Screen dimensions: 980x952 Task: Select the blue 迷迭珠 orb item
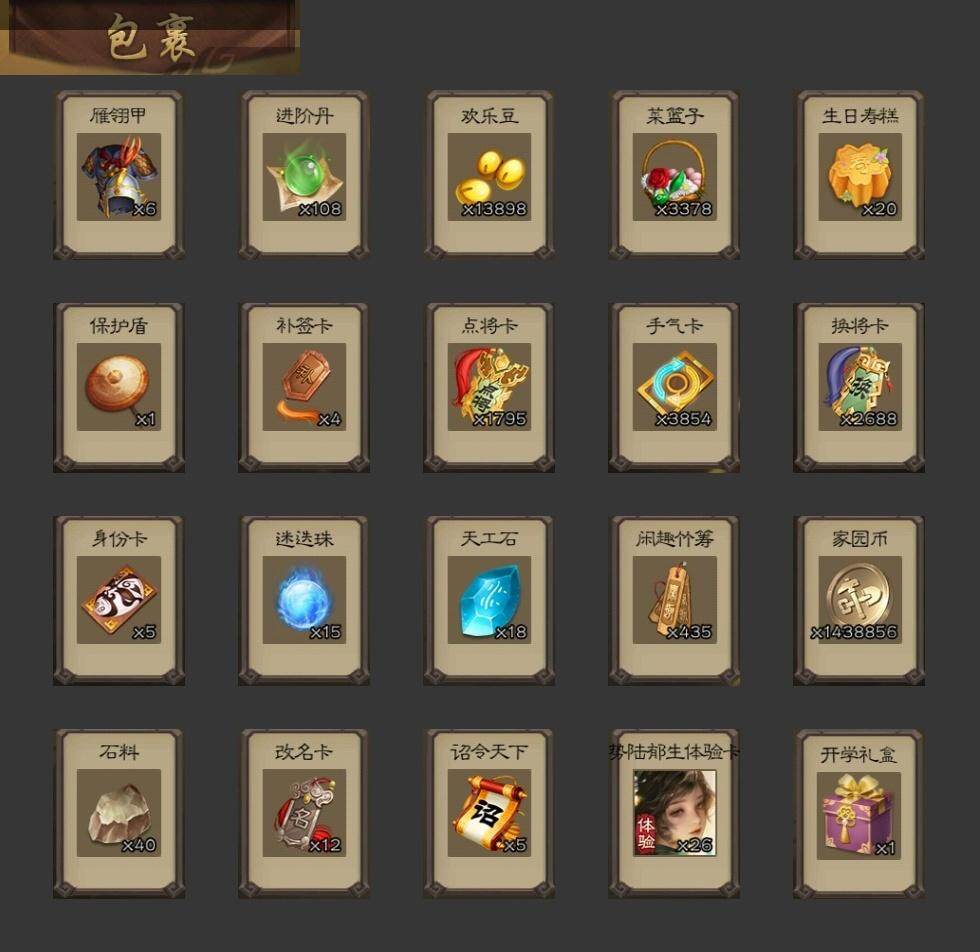click(304, 600)
